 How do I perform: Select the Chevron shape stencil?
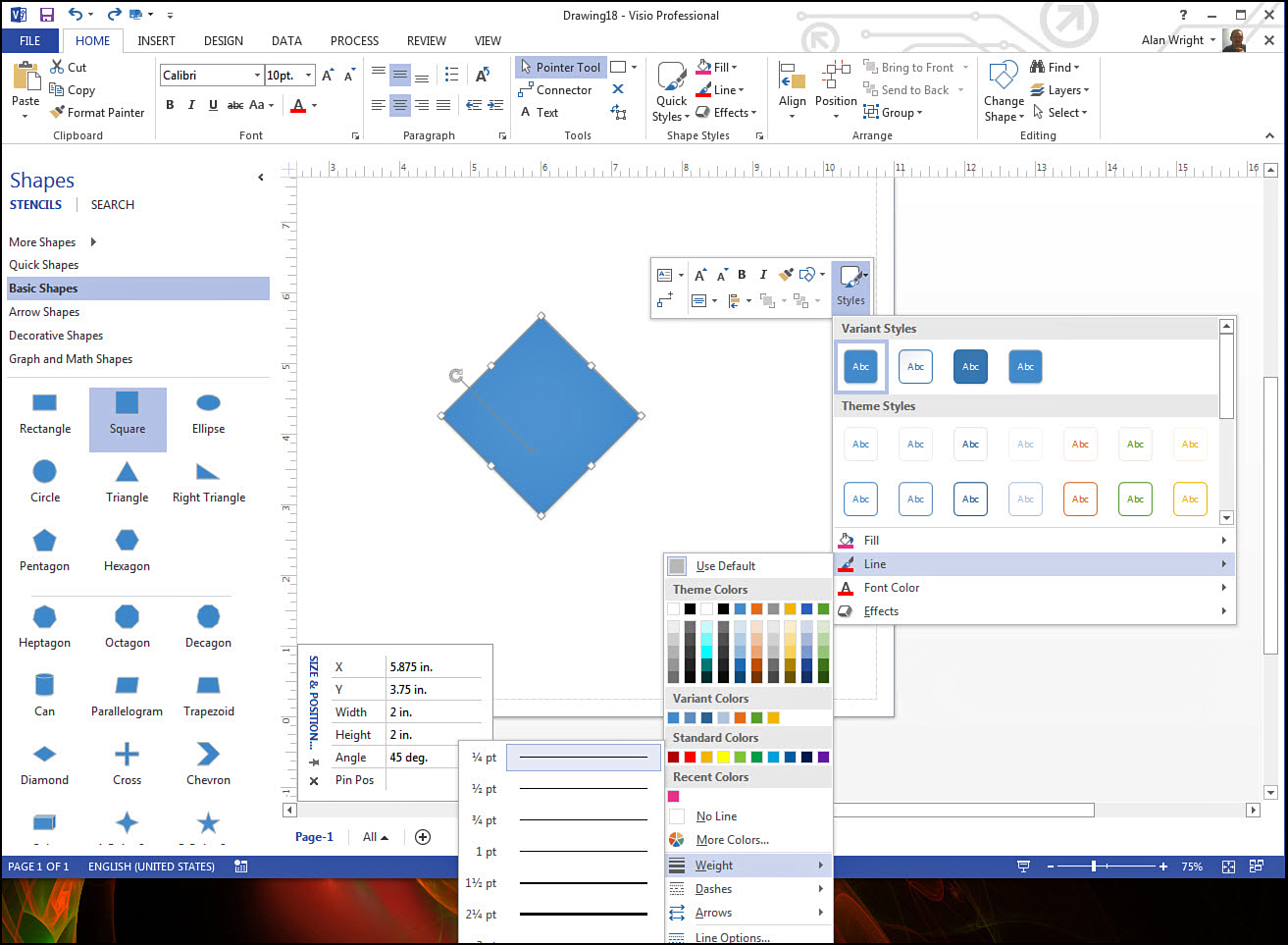pyautogui.click(x=208, y=764)
